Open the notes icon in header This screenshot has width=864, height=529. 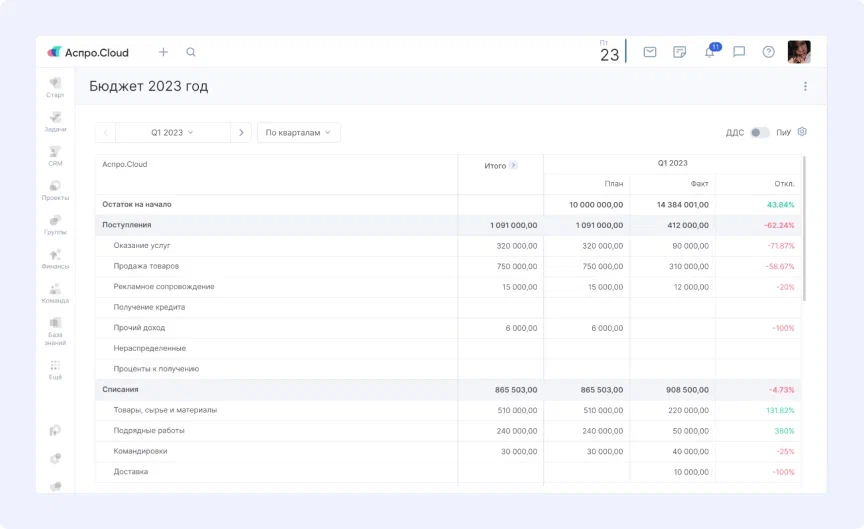tap(680, 52)
